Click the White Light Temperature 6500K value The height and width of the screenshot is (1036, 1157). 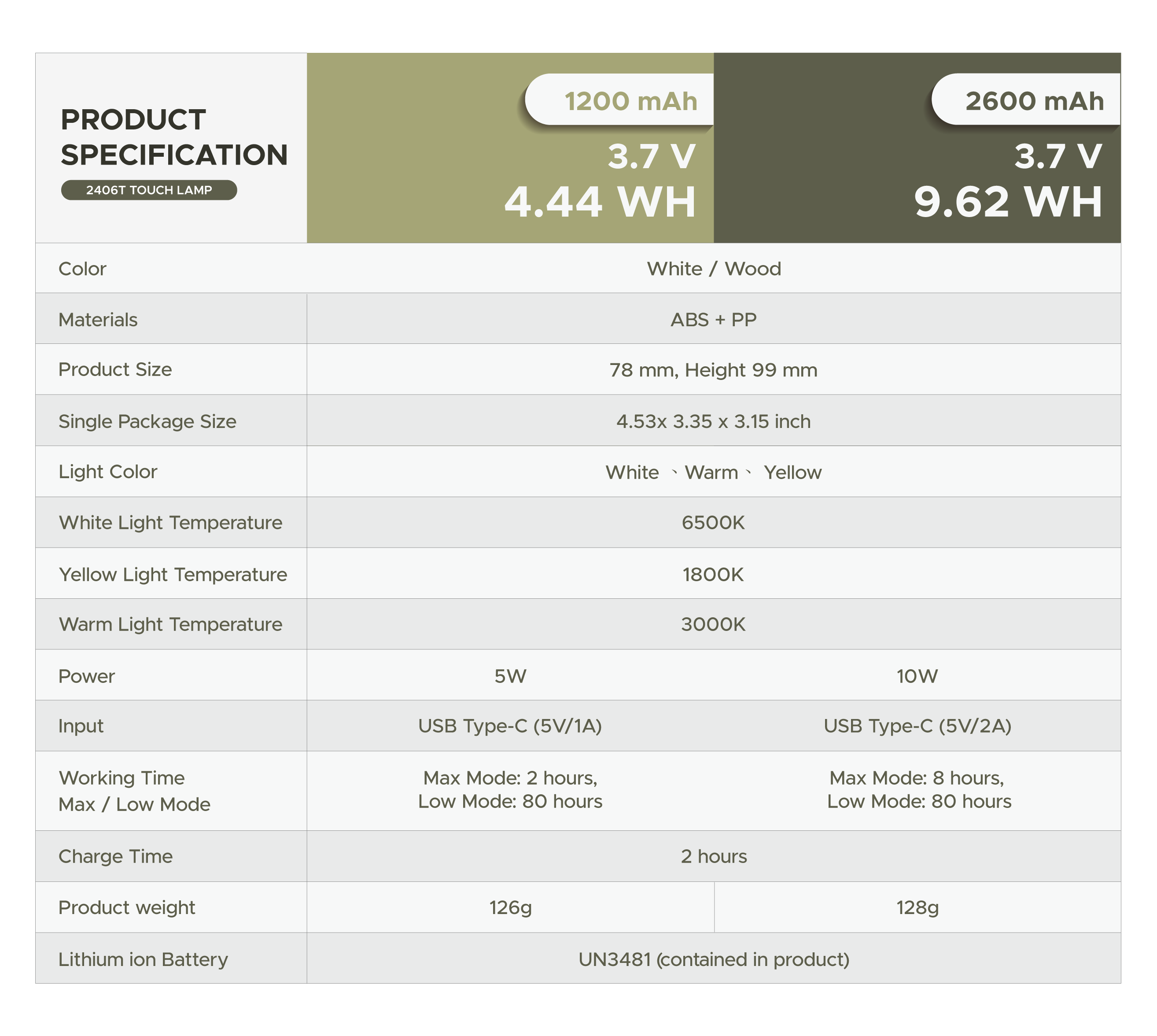click(x=714, y=523)
